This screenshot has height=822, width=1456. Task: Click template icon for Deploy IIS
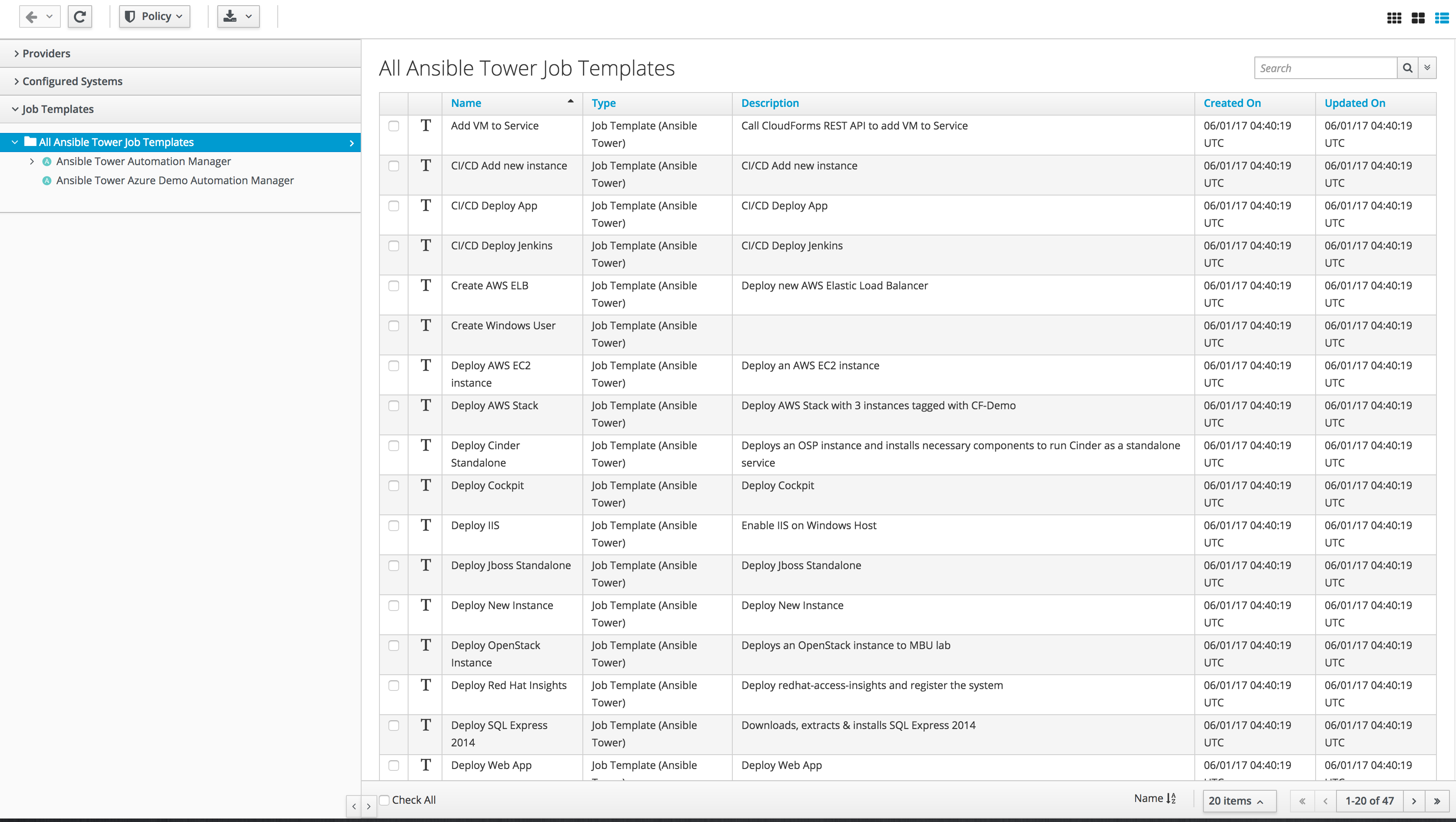point(425,525)
